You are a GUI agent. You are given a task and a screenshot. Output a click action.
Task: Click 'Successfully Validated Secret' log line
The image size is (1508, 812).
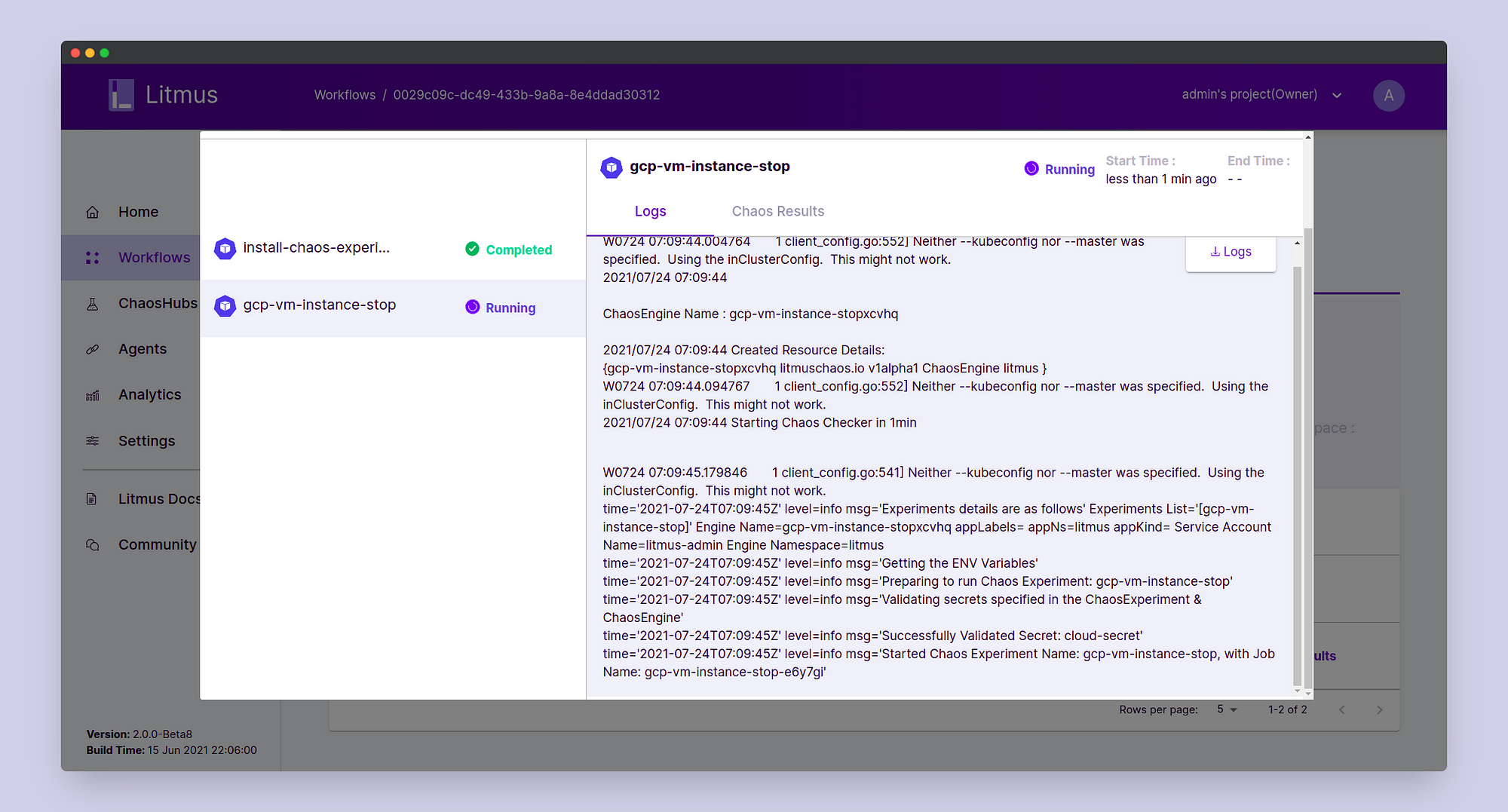[x=872, y=636]
